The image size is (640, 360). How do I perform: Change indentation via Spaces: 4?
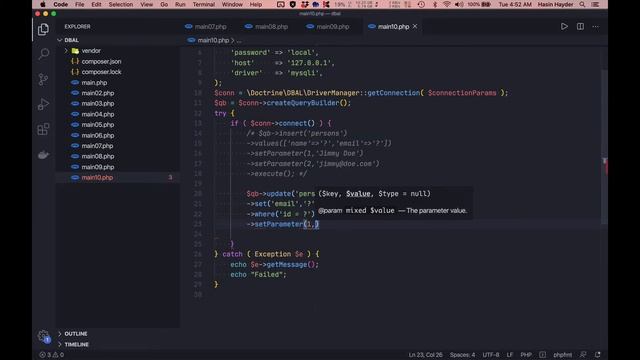click(x=462, y=355)
